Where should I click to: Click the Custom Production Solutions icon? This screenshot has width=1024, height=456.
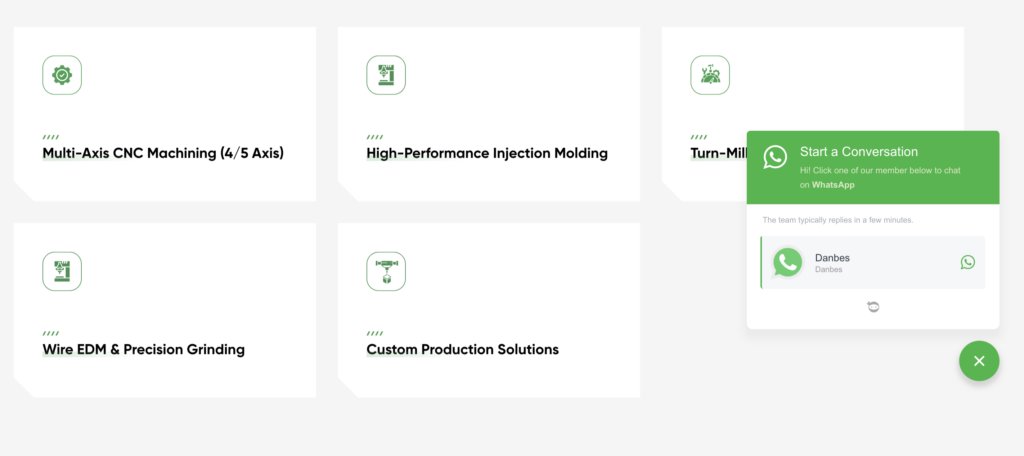point(386,271)
